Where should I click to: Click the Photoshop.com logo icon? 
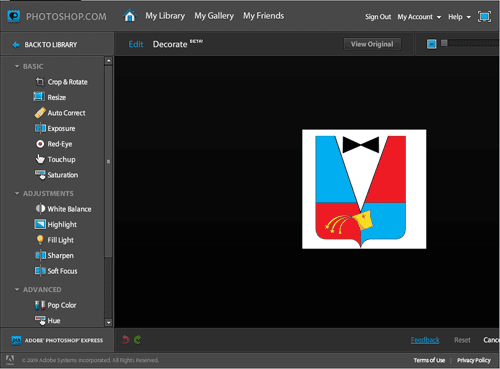(14, 16)
